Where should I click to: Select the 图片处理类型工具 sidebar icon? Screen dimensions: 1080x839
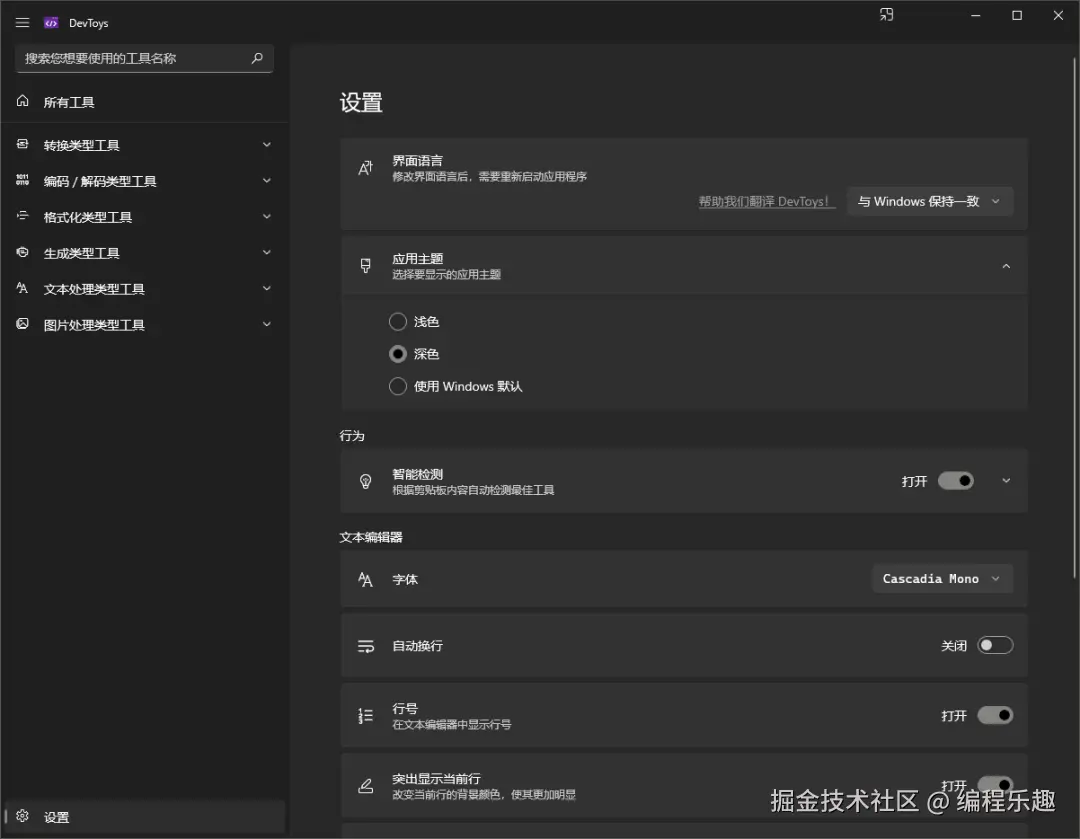point(22,324)
